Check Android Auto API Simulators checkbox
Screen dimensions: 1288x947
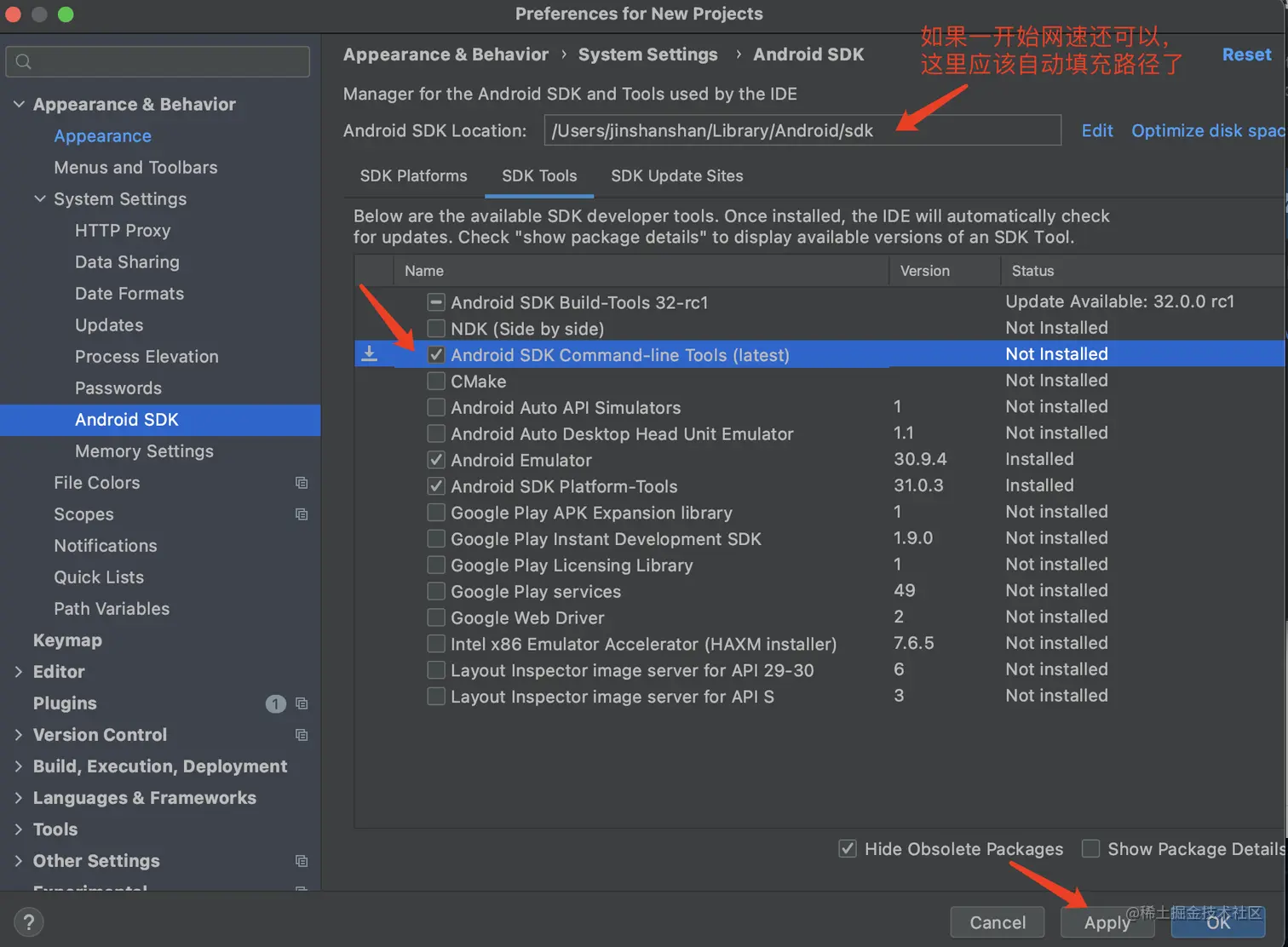point(436,408)
